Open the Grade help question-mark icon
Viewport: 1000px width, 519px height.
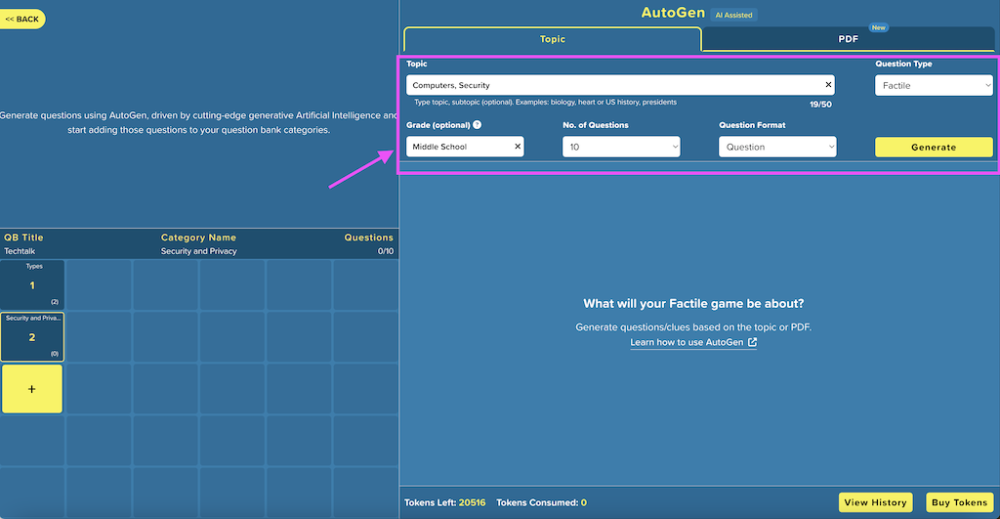pos(477,125)
